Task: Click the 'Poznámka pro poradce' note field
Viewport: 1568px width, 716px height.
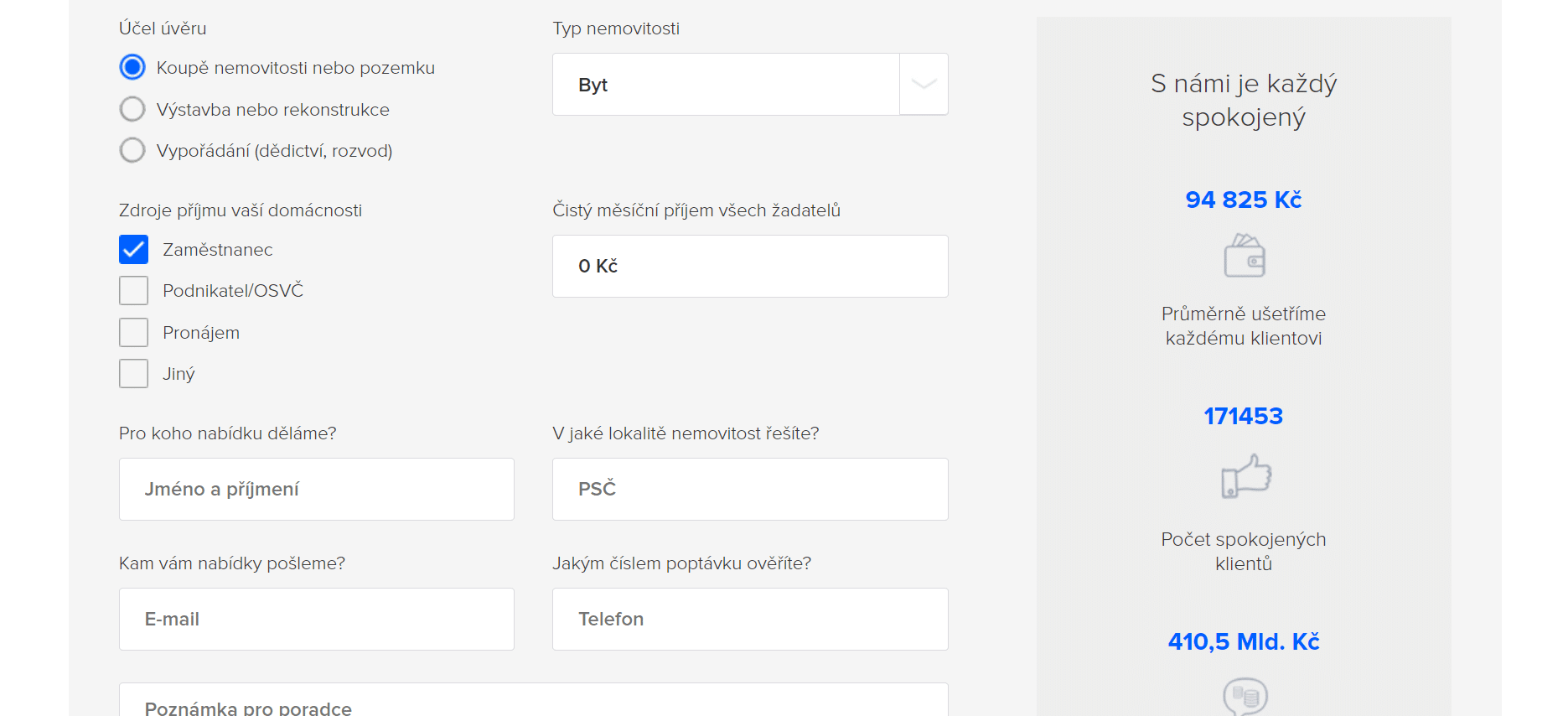Action: [534, 701]
